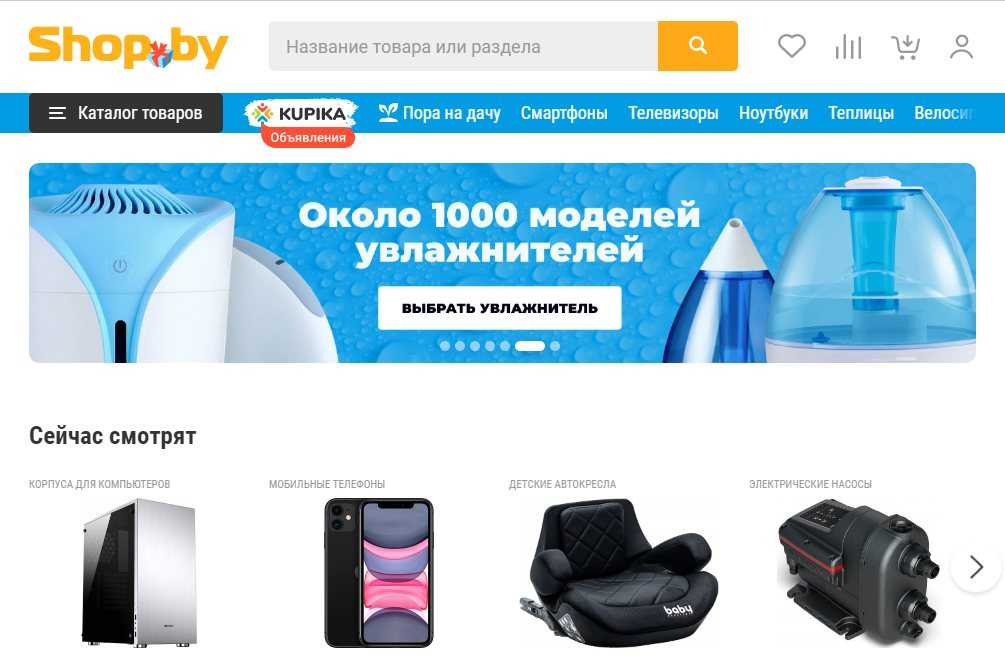The image size is (1005, 655).
Task: Select the third banner carousel dot
Action: pyautogui.click(x=475, y=345)
